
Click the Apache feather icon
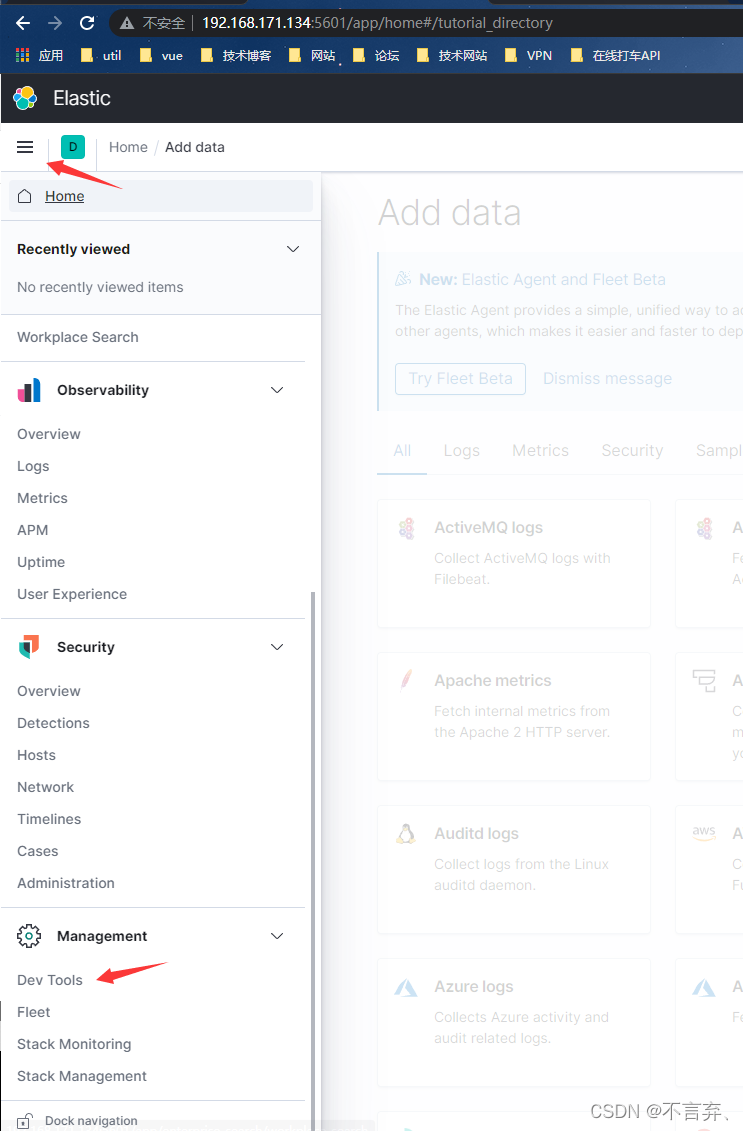(x=406, y=680)
